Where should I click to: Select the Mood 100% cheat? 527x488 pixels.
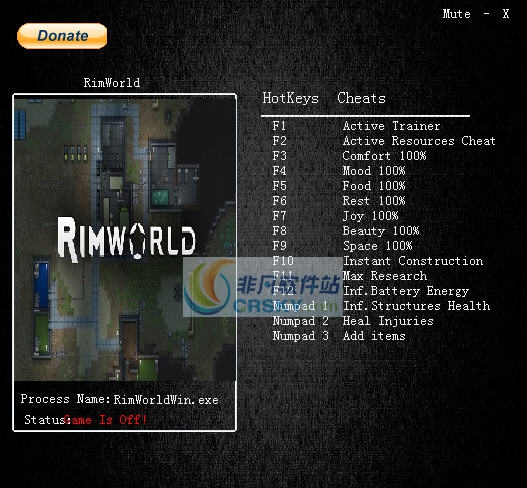point(374,171)
